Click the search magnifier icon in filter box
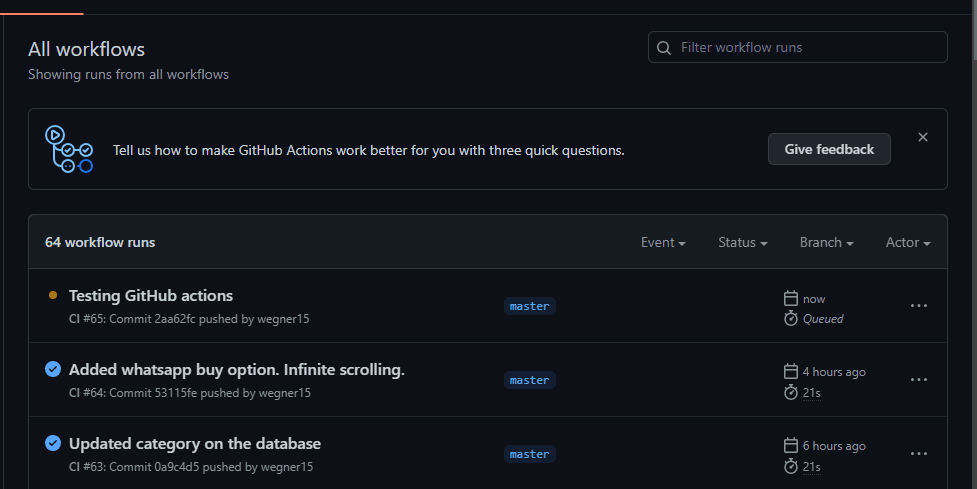This screenshot has width=977, height=489. pos(664,48)
